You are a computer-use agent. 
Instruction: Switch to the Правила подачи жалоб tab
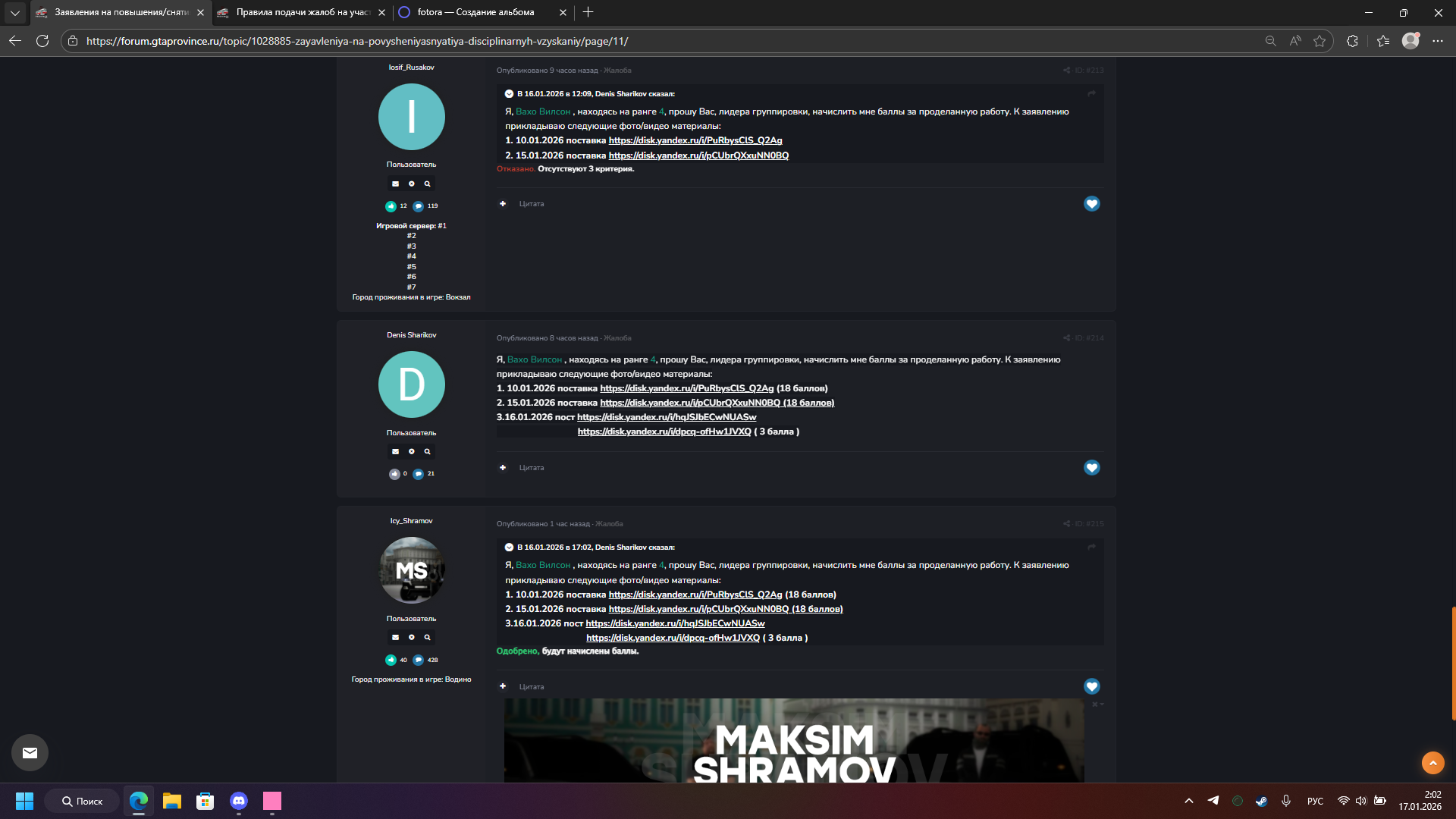(x=302, y=12)
